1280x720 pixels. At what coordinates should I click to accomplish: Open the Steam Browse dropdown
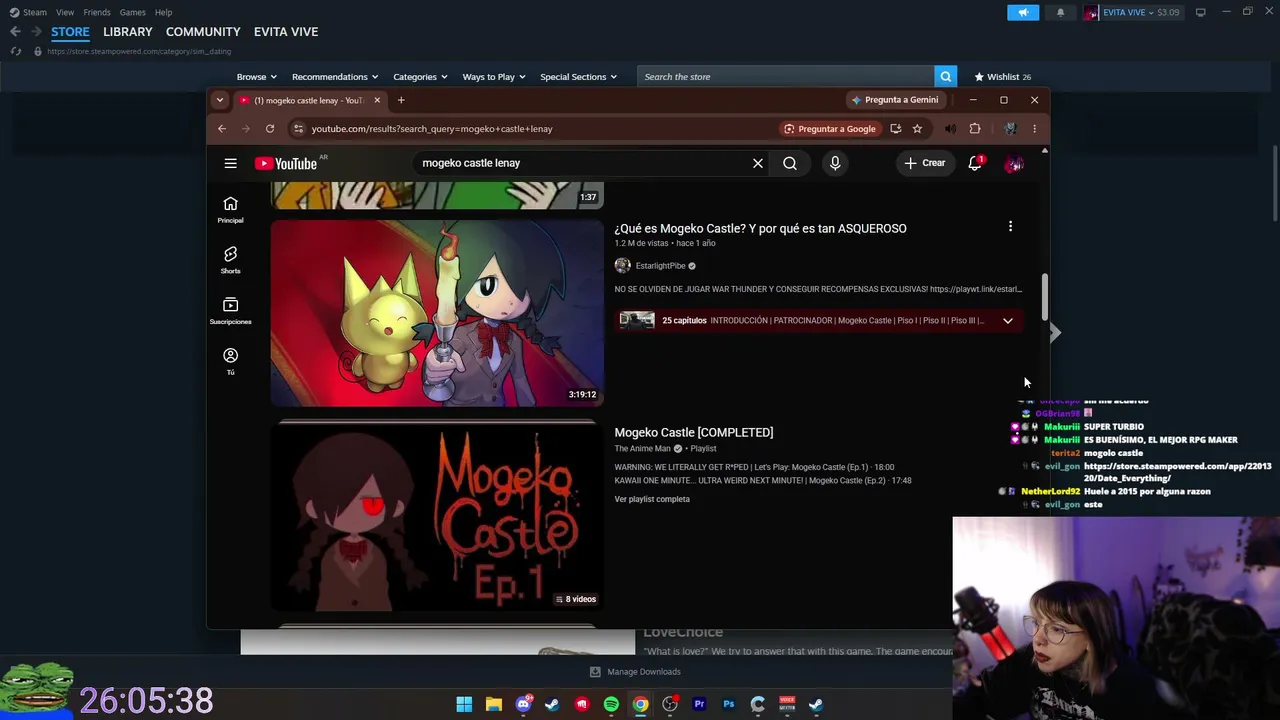pos(257,77)
